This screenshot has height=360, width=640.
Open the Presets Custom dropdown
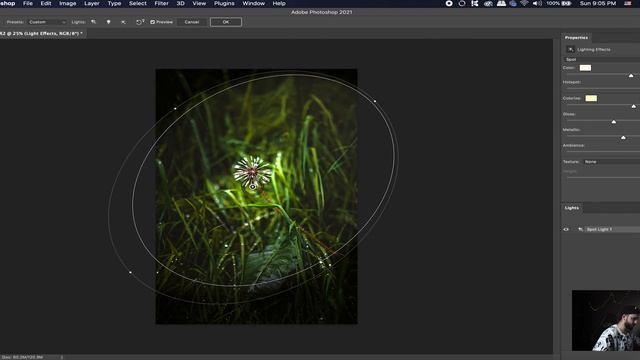pos(47,22)
